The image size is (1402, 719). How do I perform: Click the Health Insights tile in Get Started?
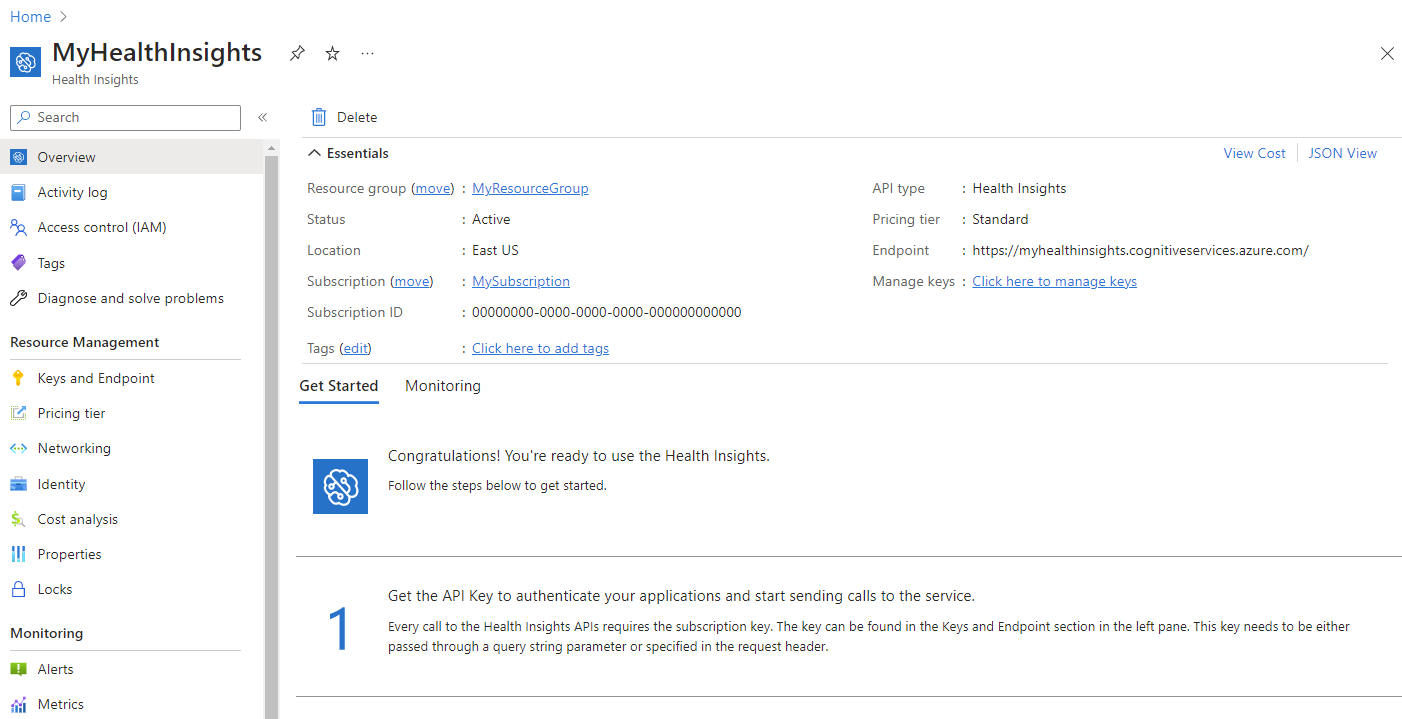coord(340,486)
